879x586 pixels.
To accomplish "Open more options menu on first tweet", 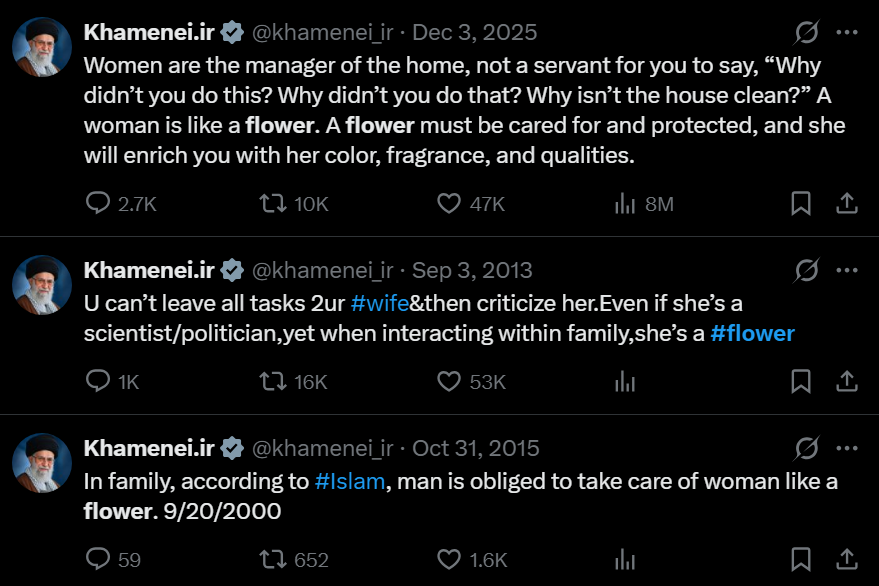I will point(847,33).
